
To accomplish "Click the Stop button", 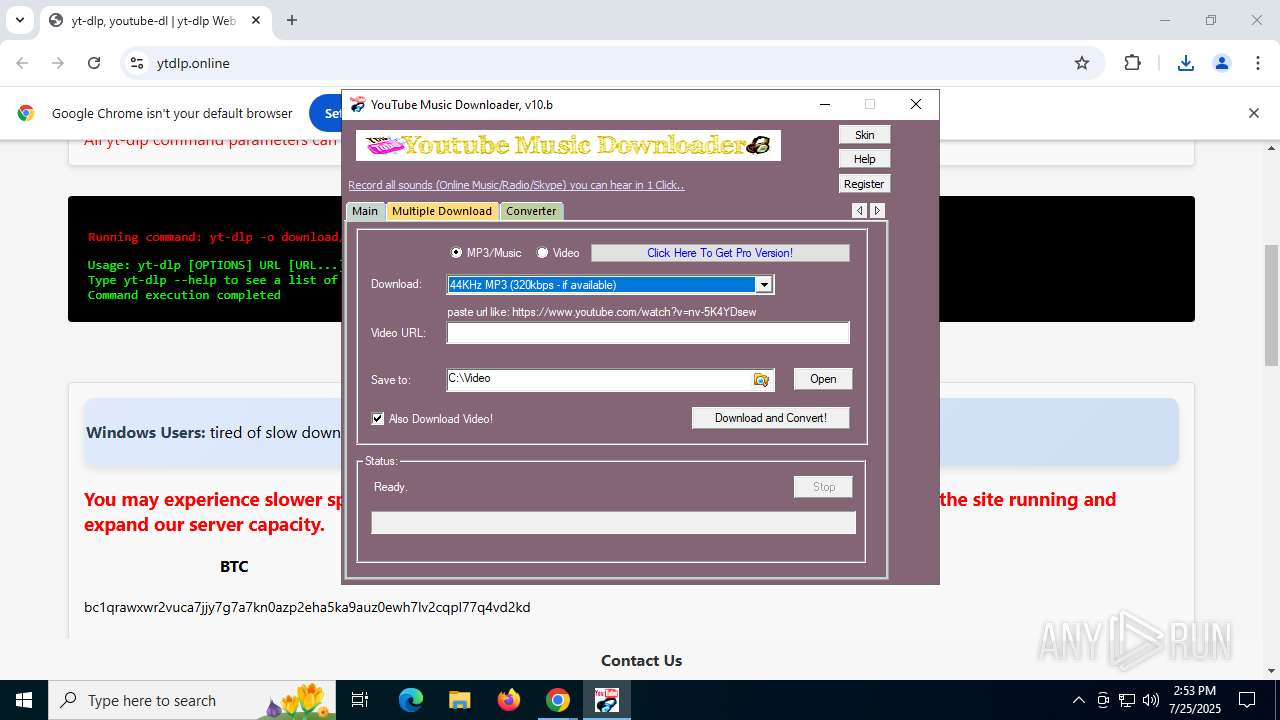I will point(824,487).
